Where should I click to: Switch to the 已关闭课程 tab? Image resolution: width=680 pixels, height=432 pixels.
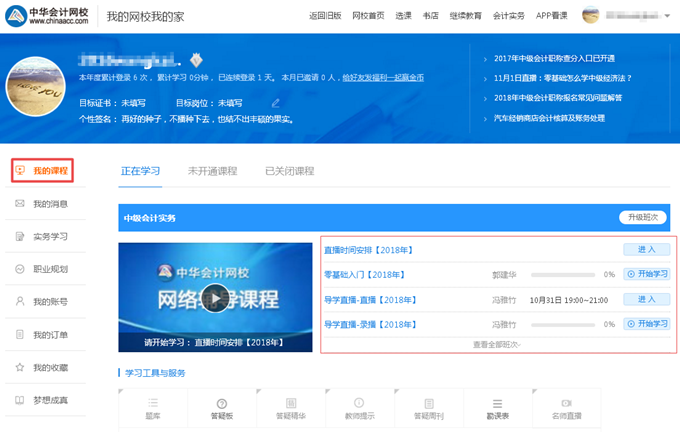pyautogui.click(x=290, y=171)
